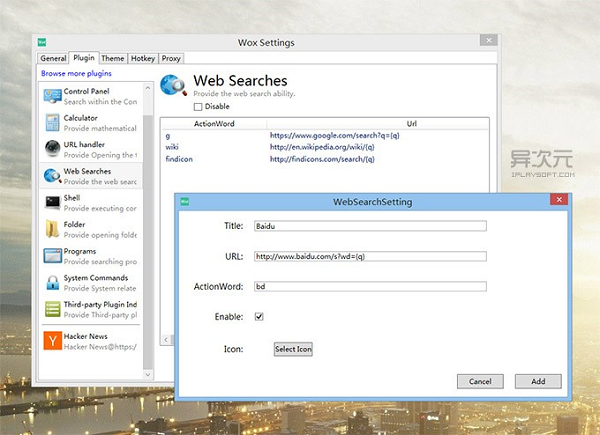The image size is (600, 435).
Task: Click the plugin list vertical scrollbar thumb
Action: [x=148, y=241]
